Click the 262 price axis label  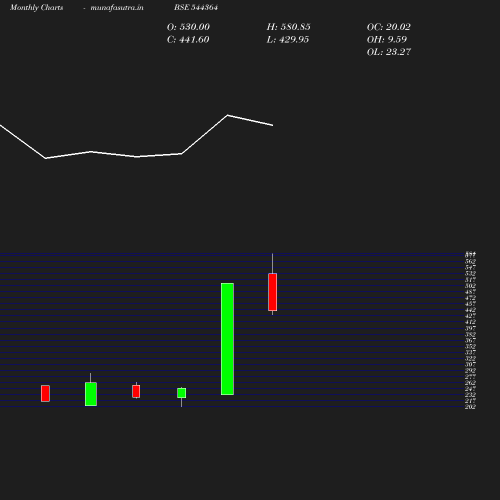click(470, 383)
